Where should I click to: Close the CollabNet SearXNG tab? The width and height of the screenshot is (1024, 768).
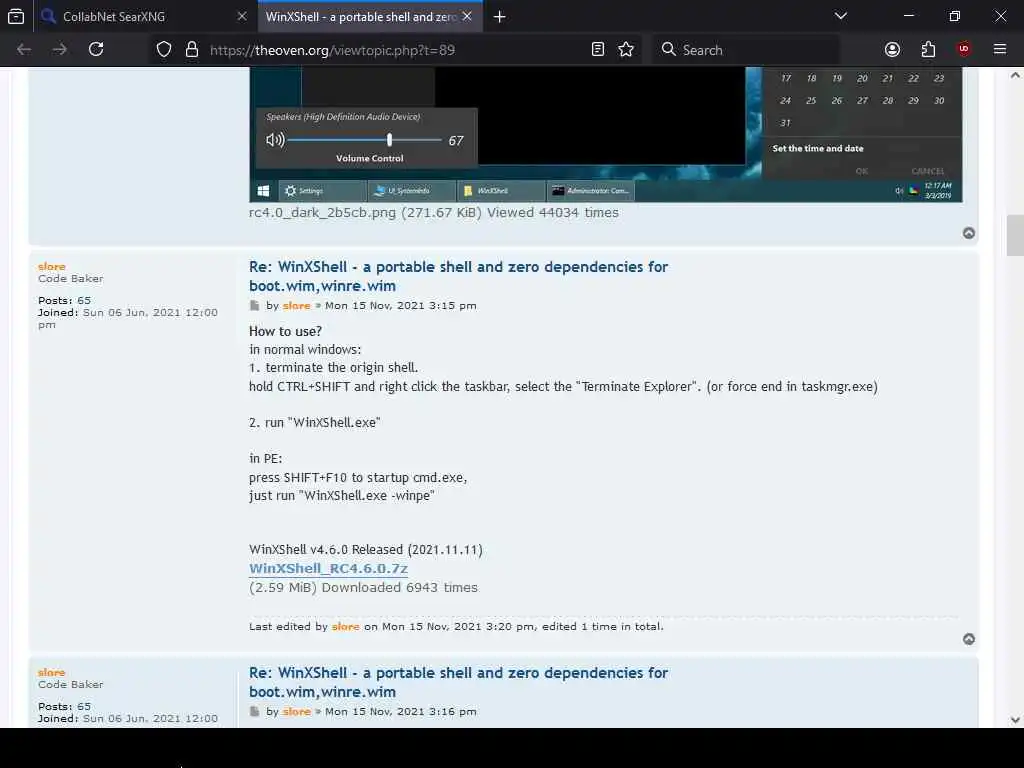click(x=242, y=16)
